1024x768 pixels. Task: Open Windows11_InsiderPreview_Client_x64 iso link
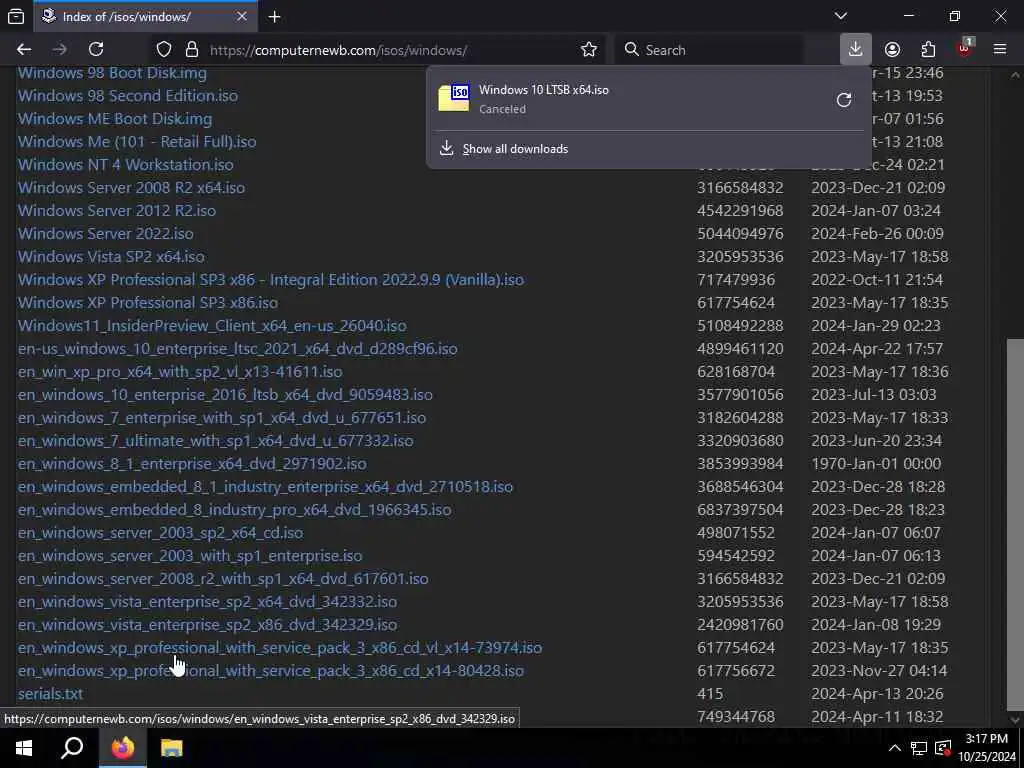point(212,325)
